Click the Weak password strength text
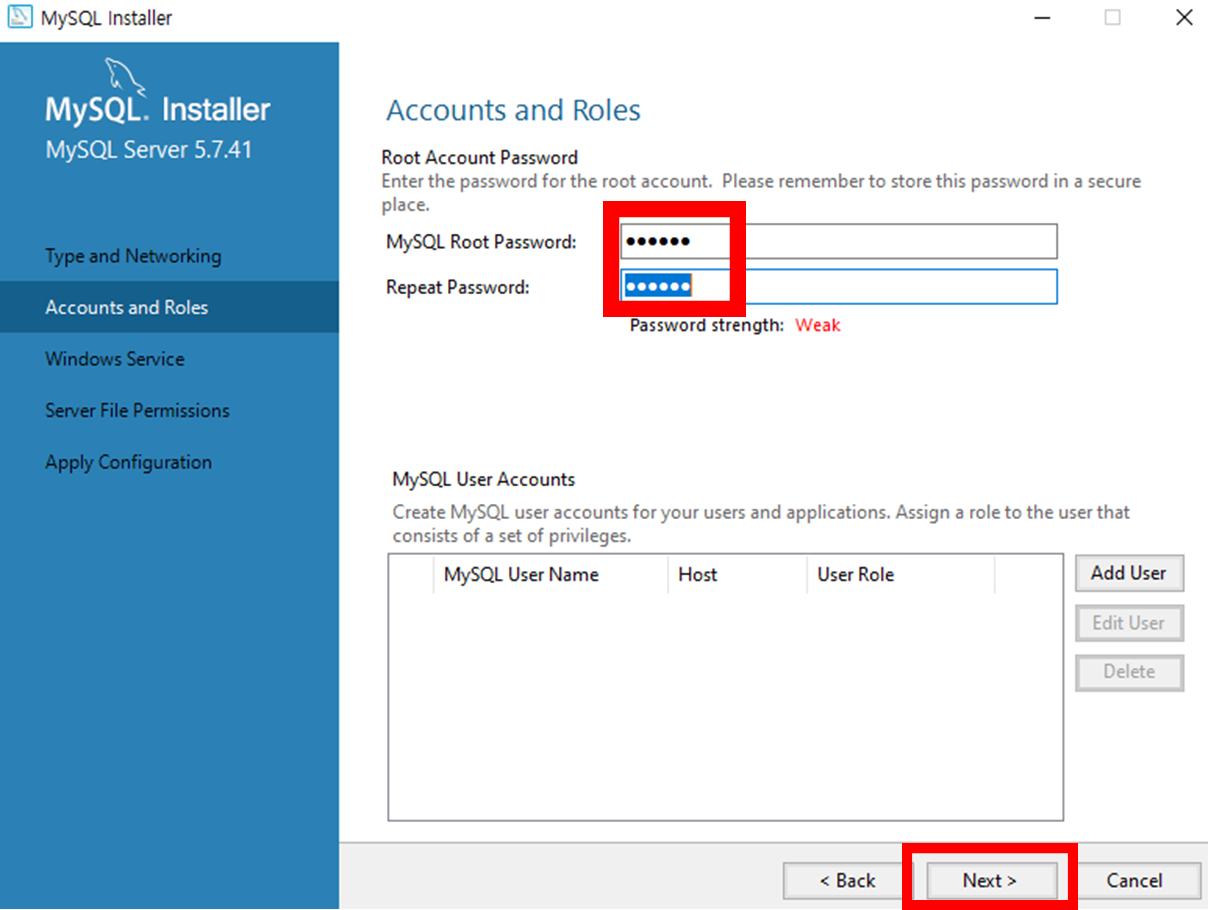Screen dimensions: 1208x910 (818, 326)
